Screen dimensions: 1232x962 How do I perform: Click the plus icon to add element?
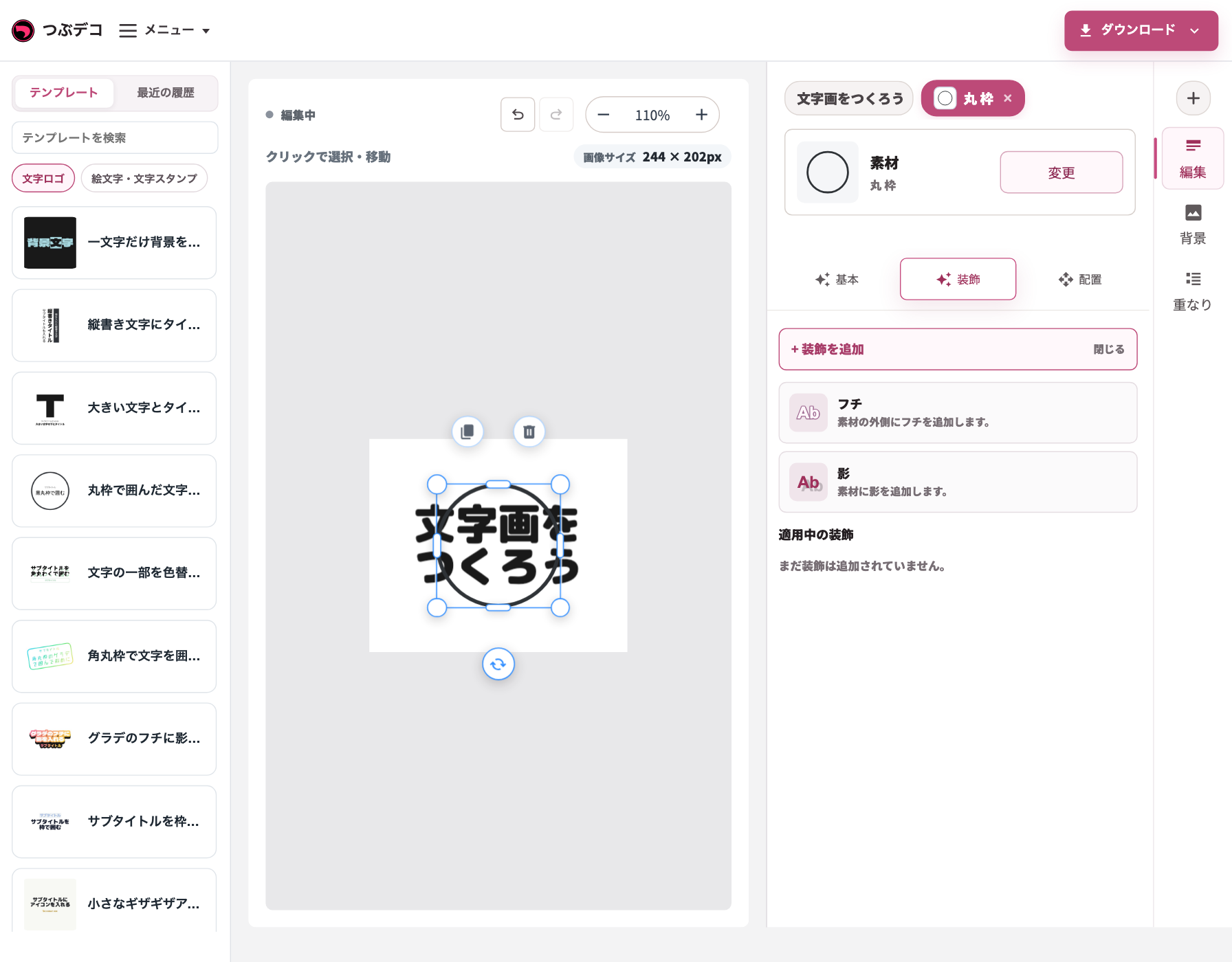(1193, 98)
